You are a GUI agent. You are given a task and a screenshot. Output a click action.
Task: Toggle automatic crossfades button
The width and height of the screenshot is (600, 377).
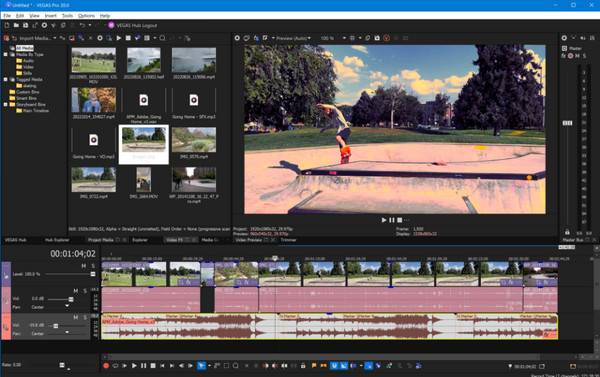pos(344,366)
